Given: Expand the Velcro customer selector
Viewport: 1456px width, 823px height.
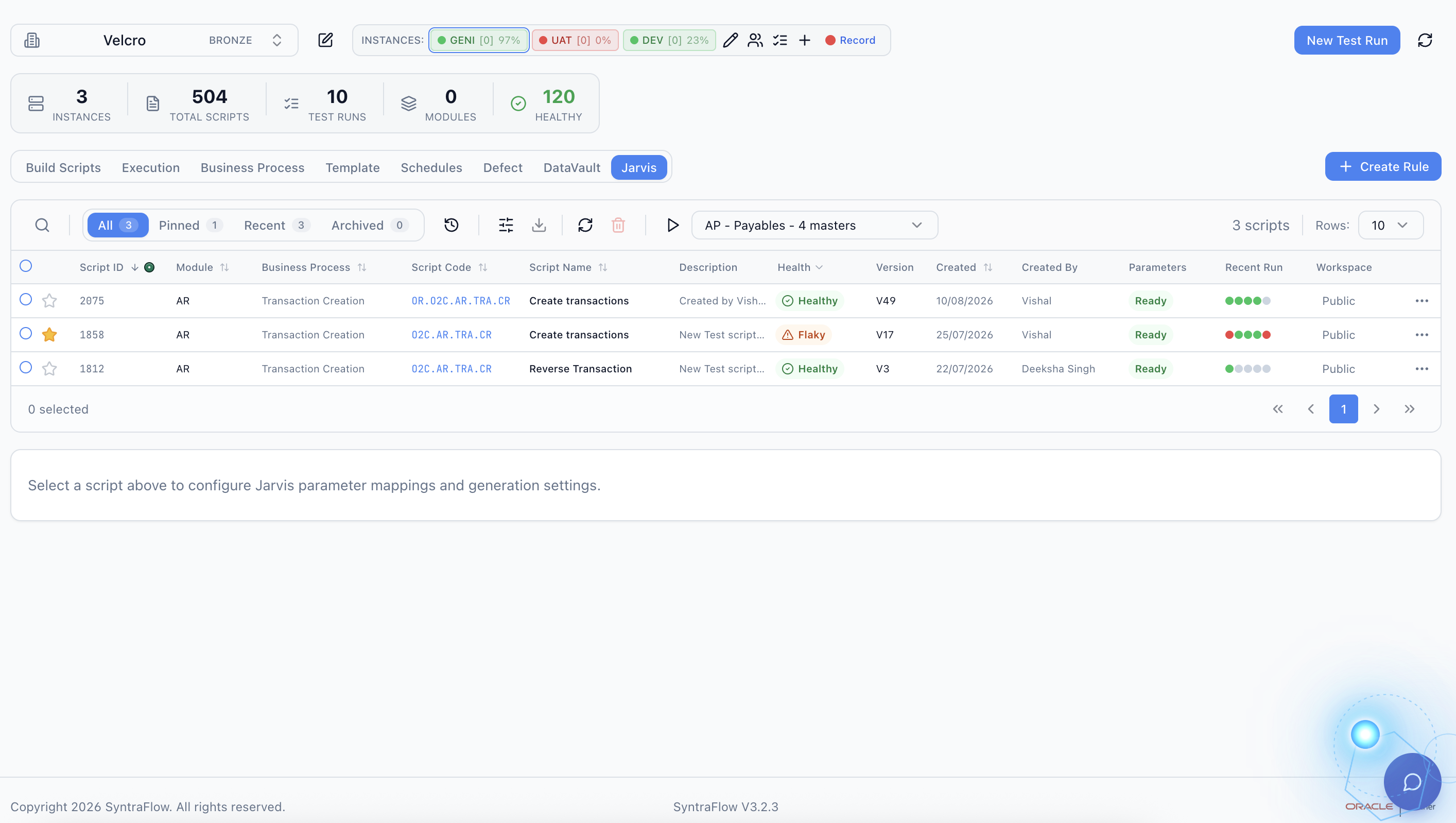Looking at the screenshot, I should (x=154, y=40).
